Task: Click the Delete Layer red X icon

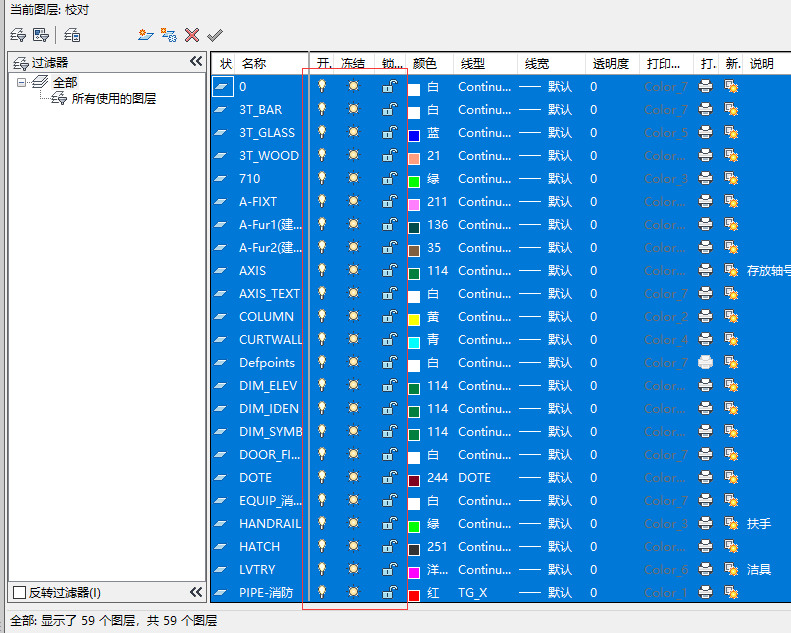Action: 192,35
